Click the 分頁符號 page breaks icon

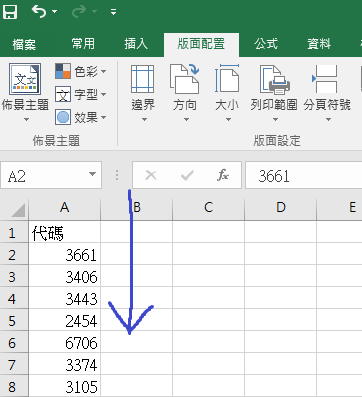tap(324, 79)
